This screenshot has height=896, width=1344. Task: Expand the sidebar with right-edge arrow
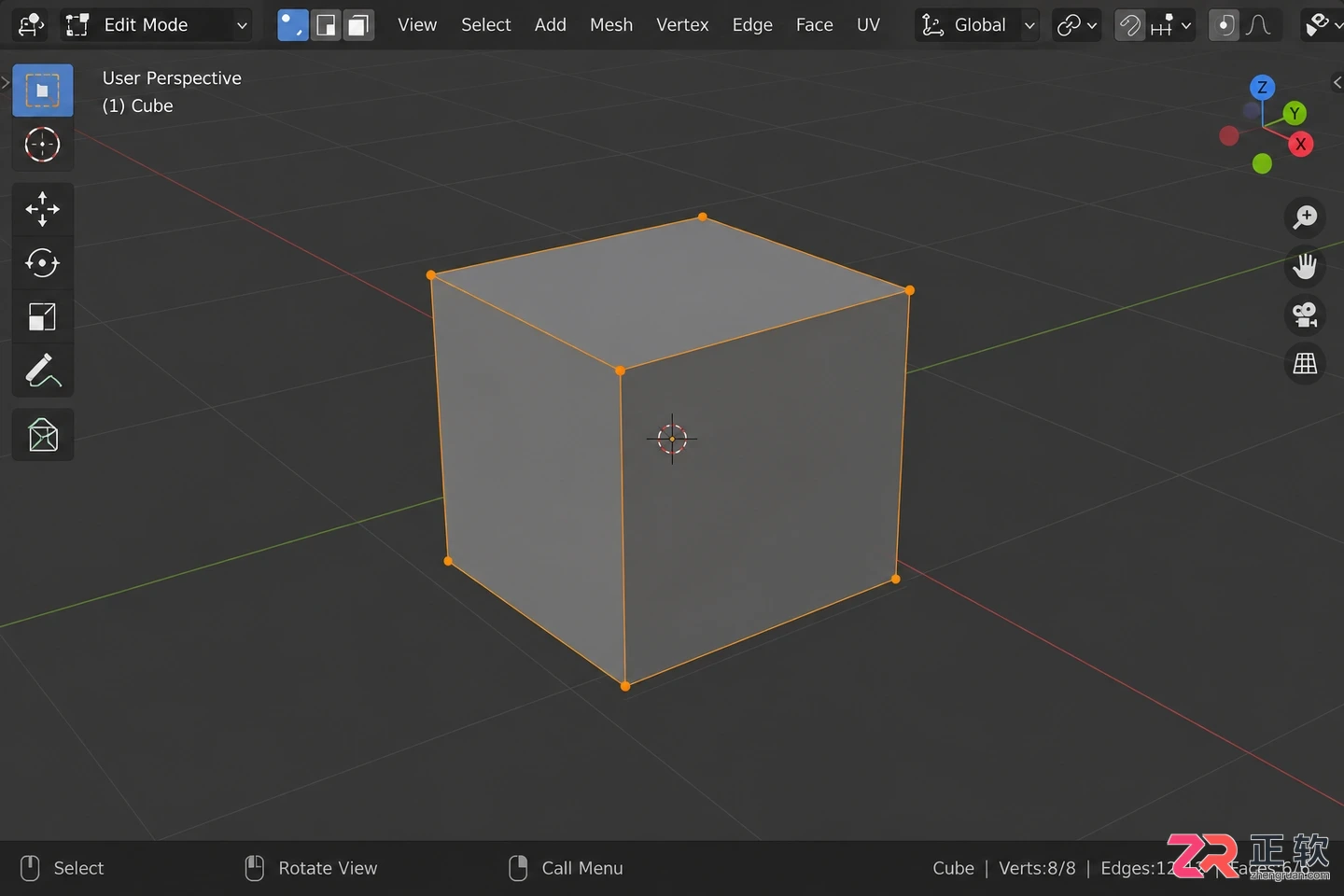(x=1337, y=83)
